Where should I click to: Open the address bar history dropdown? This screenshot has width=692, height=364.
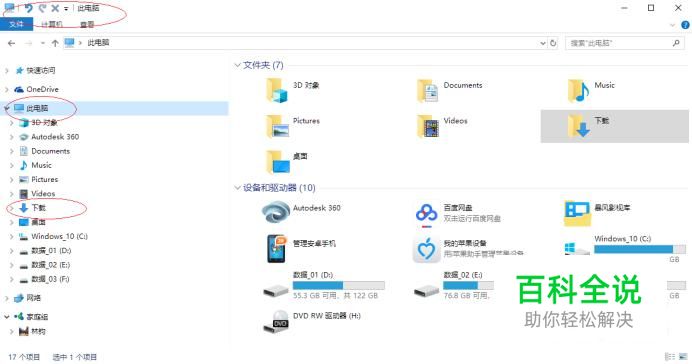pyautogui.click(x=543, y=43)
